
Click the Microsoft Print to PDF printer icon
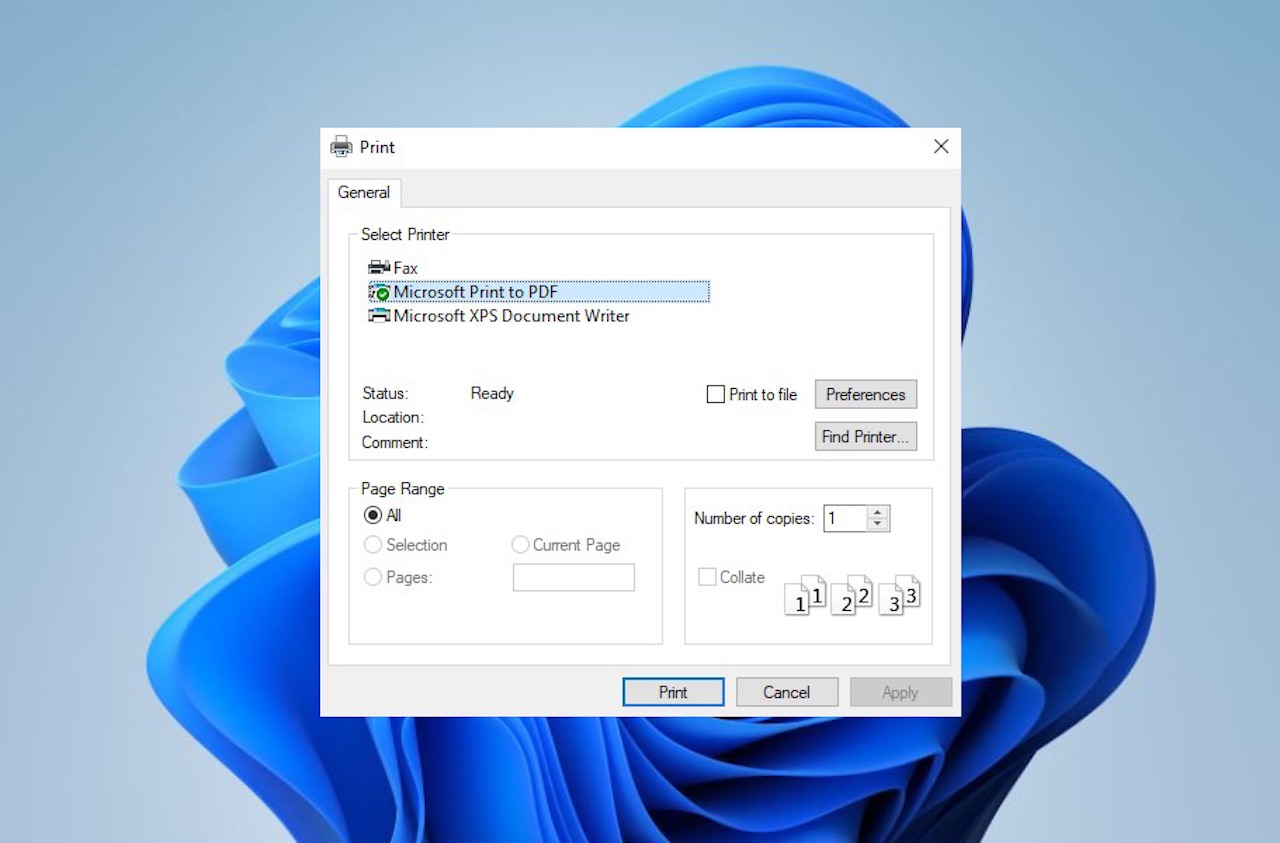tap(379, 292)
